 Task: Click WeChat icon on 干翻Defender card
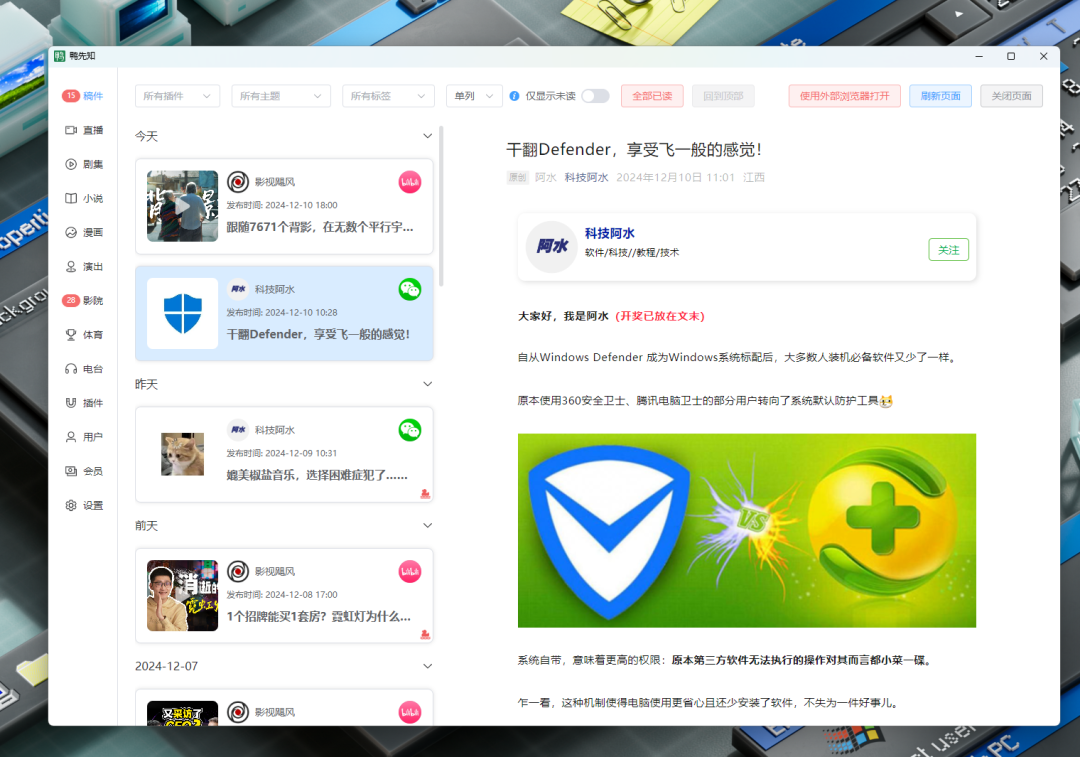coord(410,289)
